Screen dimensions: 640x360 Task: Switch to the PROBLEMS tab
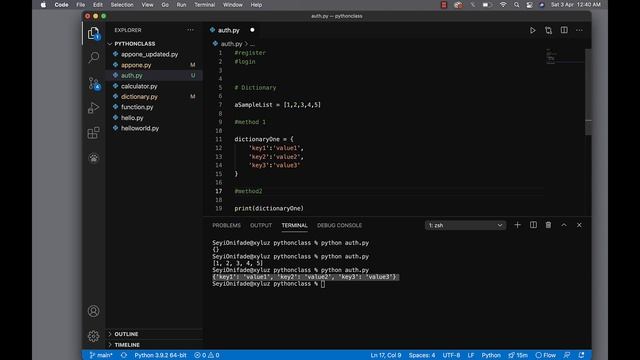226,225
